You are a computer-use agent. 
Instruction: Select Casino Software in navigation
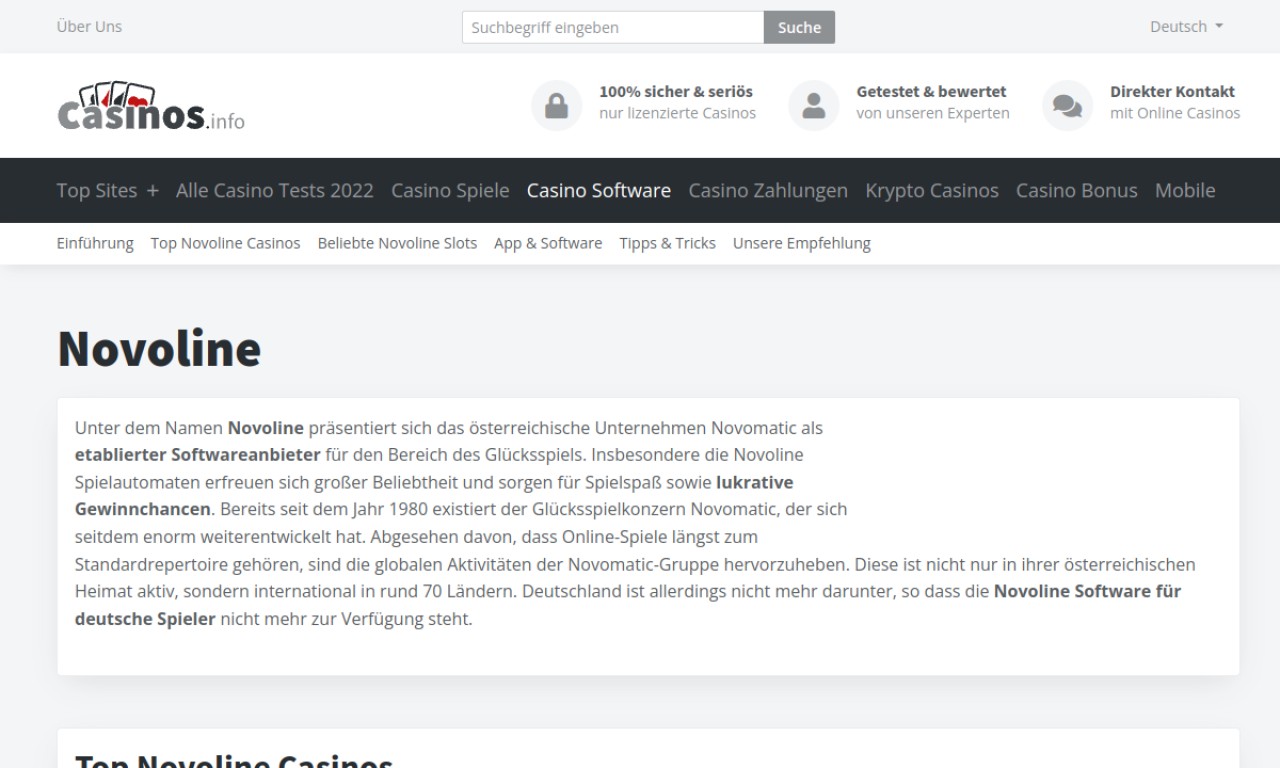598,190
